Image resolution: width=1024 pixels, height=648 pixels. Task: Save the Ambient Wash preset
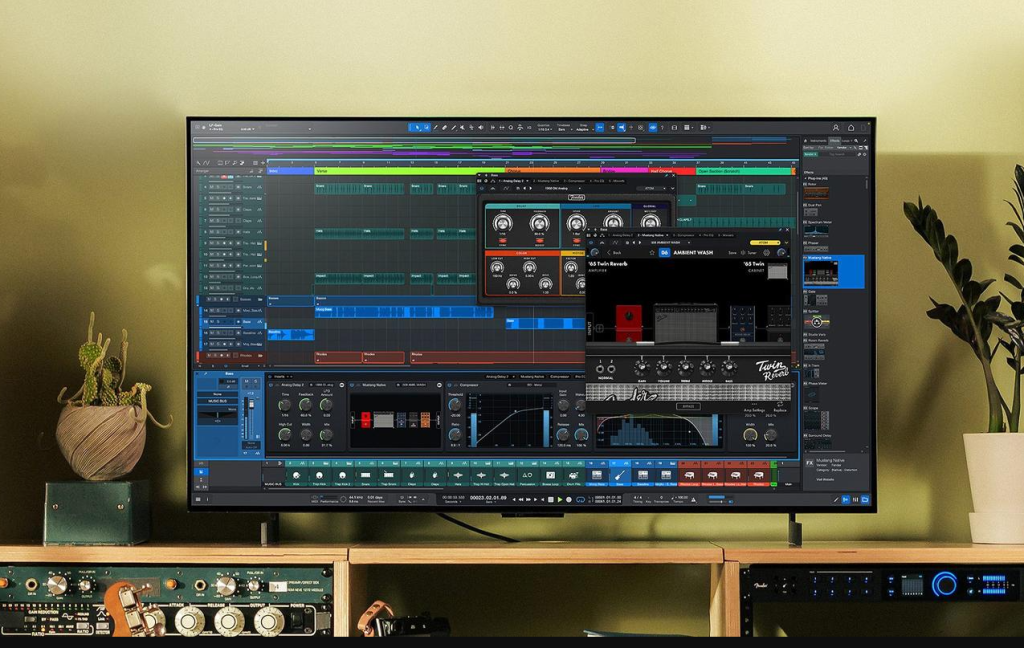tap(731, 253)
